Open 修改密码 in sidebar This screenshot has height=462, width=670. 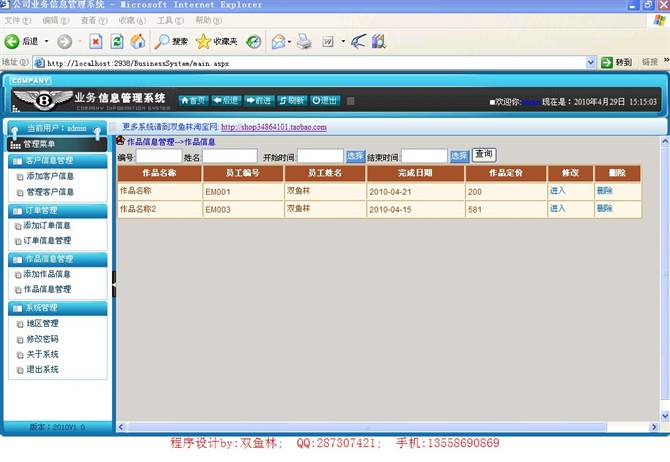[42, 339]
